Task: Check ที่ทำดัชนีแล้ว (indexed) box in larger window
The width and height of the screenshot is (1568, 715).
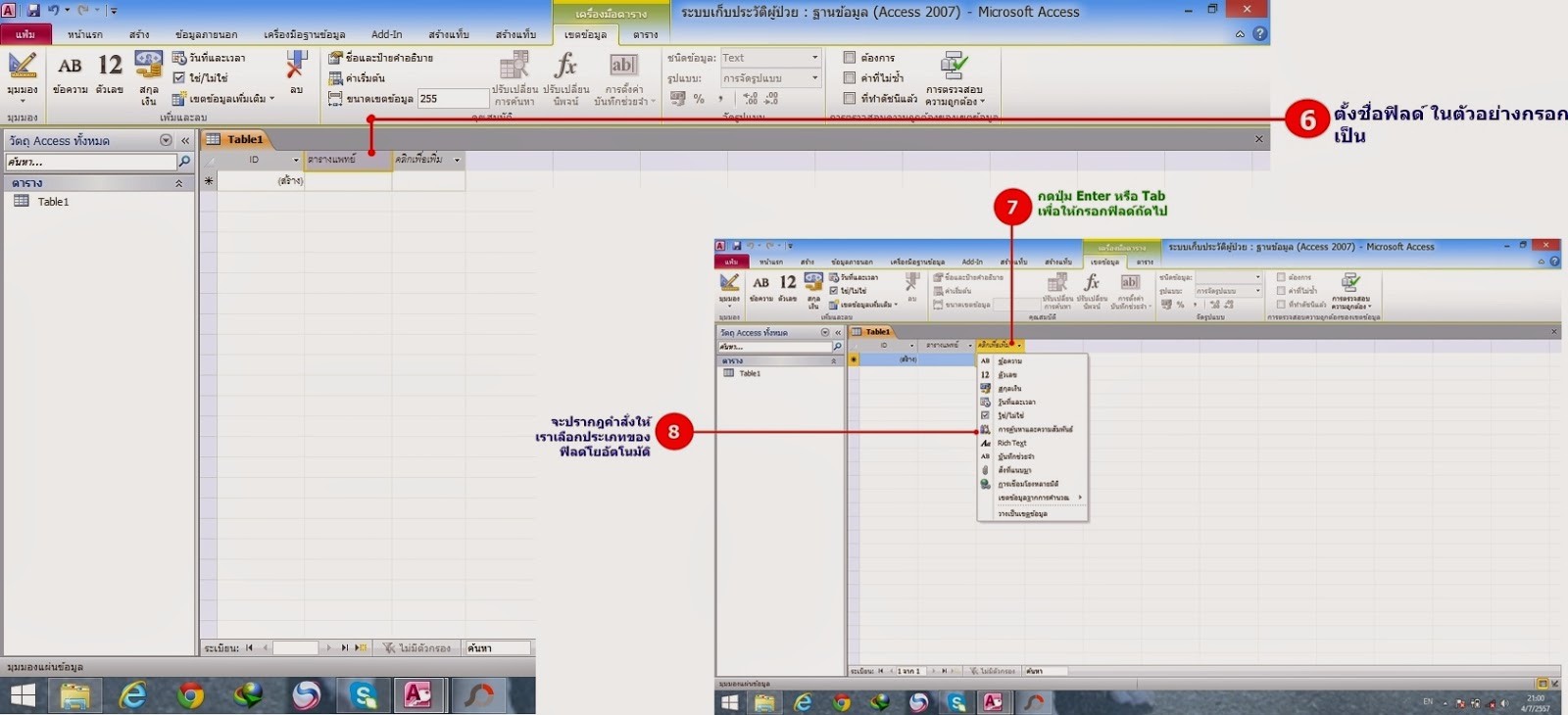Action: coord(850,98)
